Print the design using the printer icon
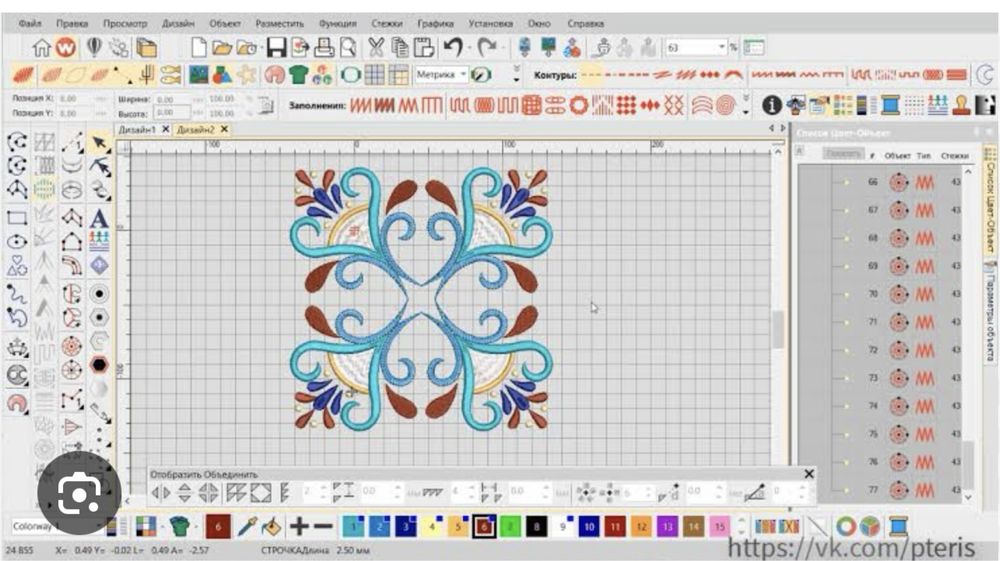 coord(324,47)
